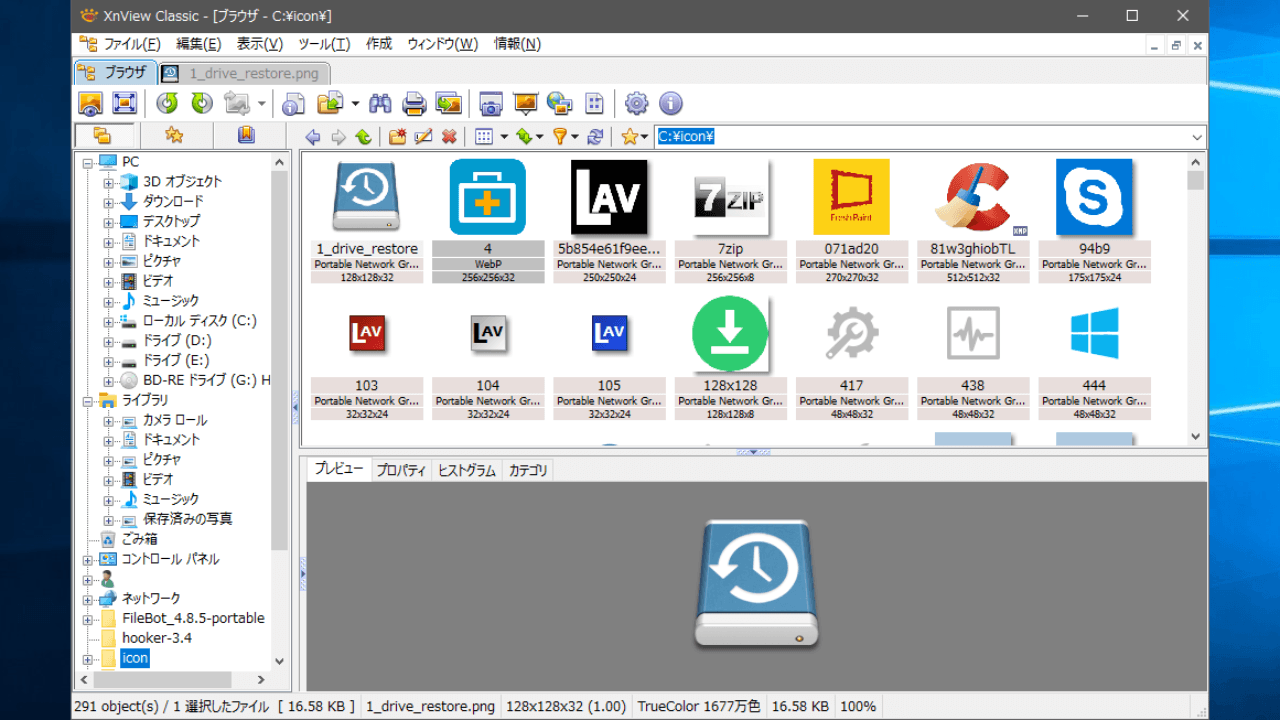
Task: Open image in viewer toolbar icon
Action: pos(90,103)
